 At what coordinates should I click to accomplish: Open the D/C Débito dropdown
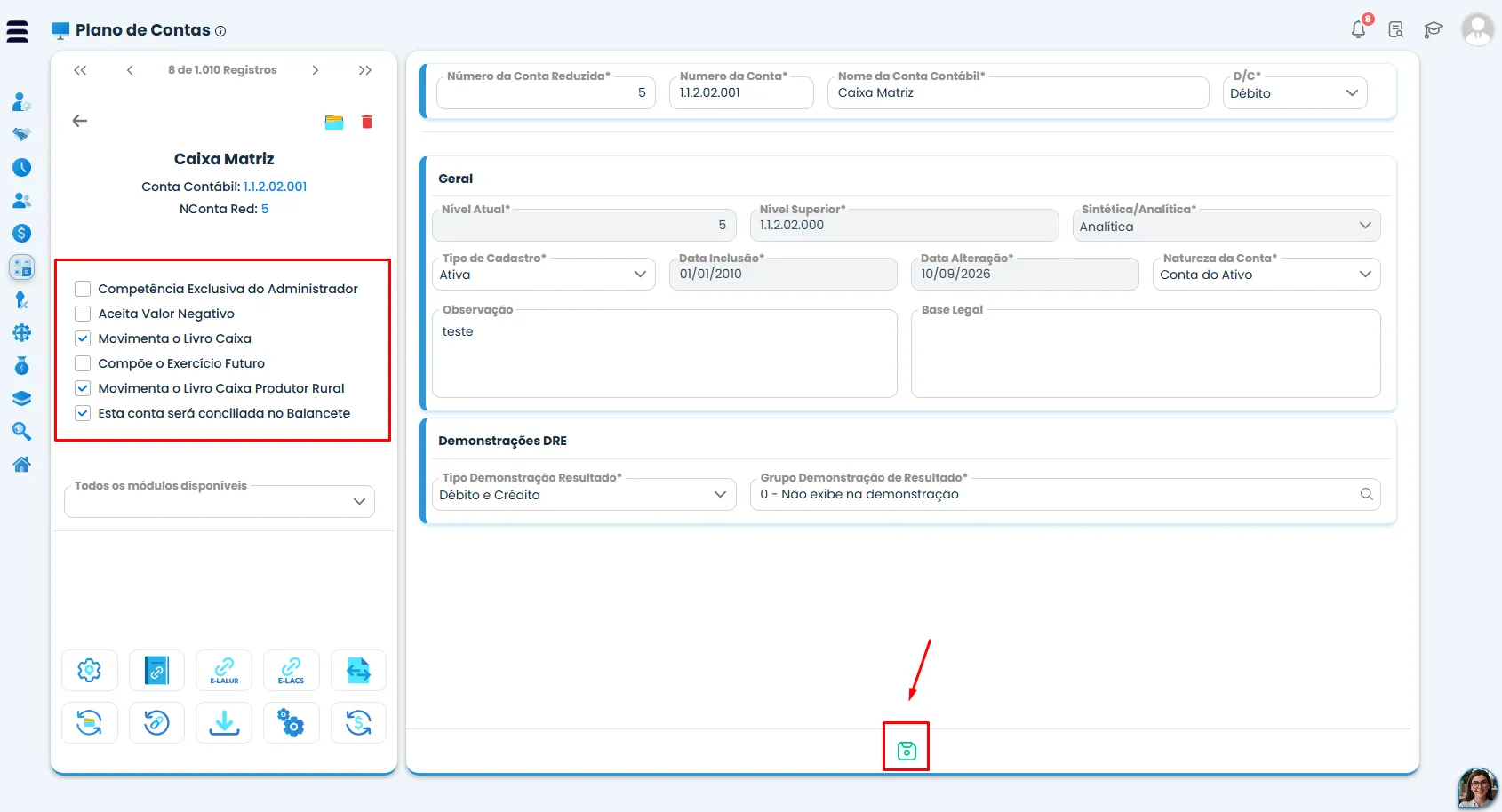1295,93
